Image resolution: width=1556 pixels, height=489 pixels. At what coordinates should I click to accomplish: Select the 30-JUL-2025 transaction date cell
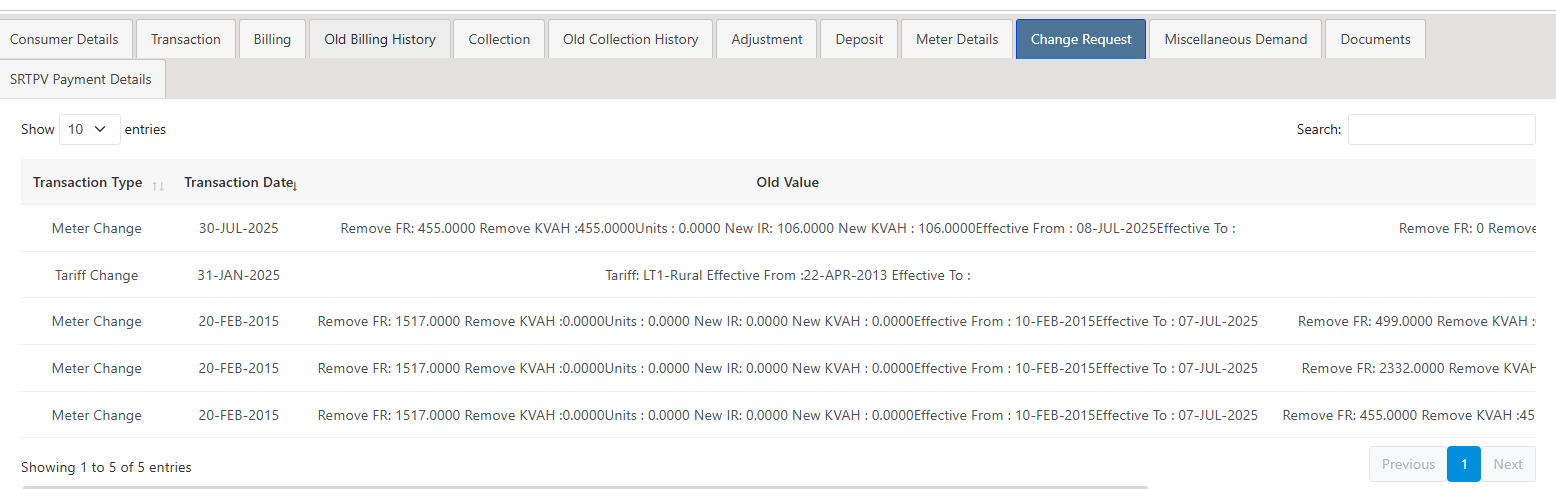pyautogui.click(x=239, y=228)
